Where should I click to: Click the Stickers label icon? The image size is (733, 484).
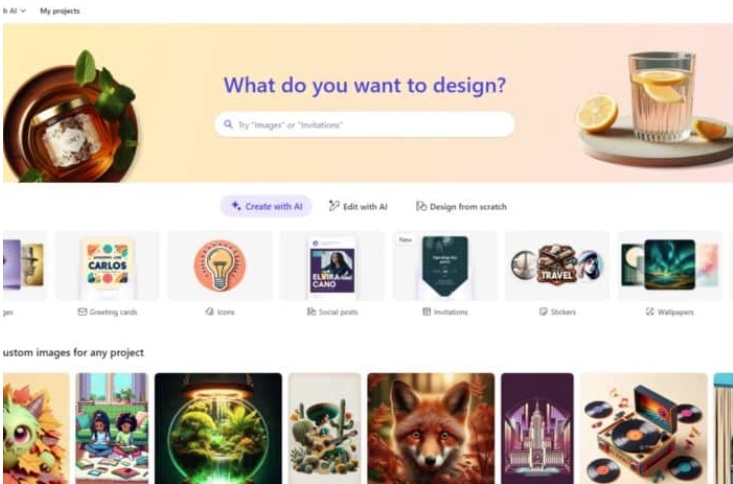543,312
